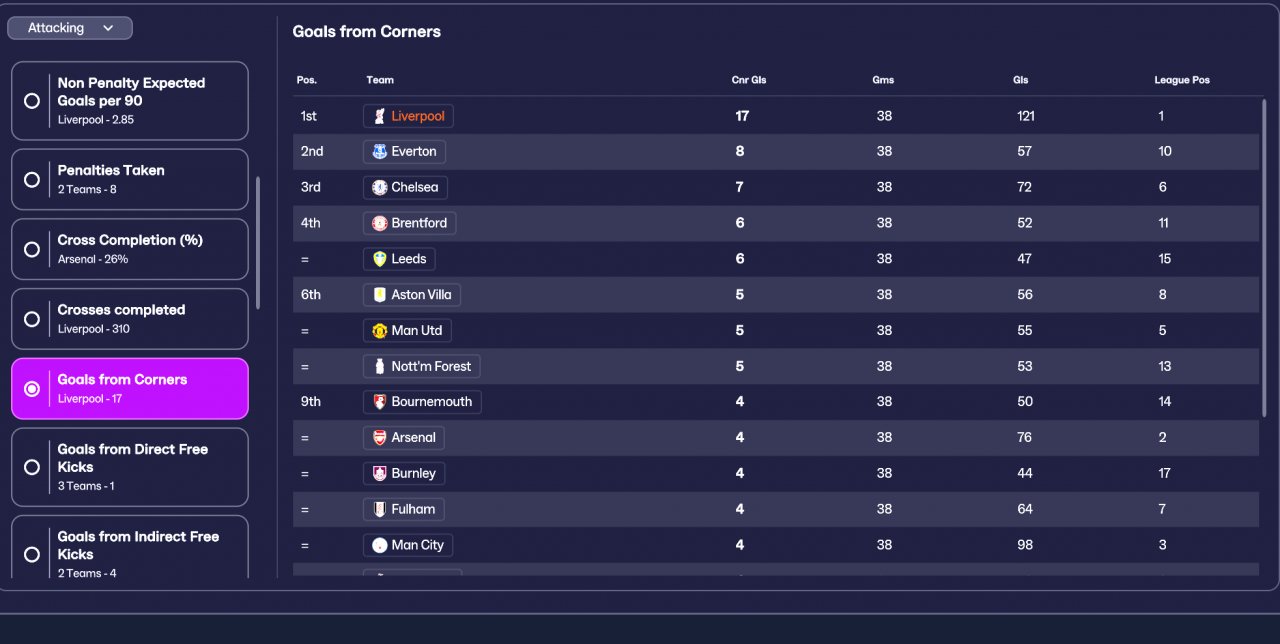Click the Man City club badge icon
The height and width of the screenshot is (644, 1280).
(x=379, y=545)
